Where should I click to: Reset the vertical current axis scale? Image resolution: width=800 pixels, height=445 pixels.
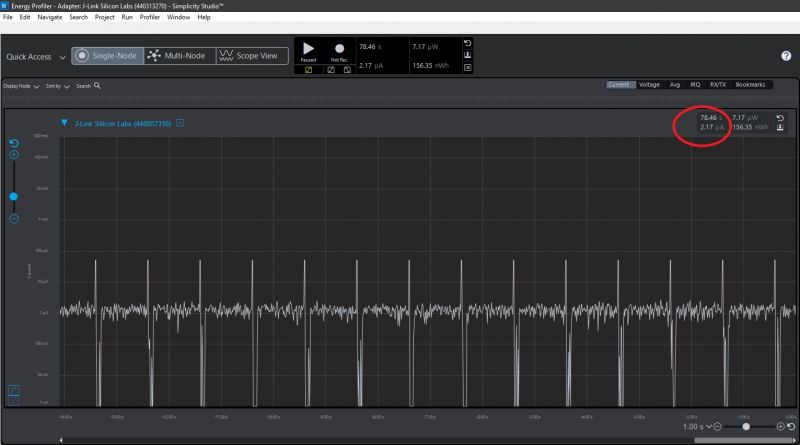[14, 143]
